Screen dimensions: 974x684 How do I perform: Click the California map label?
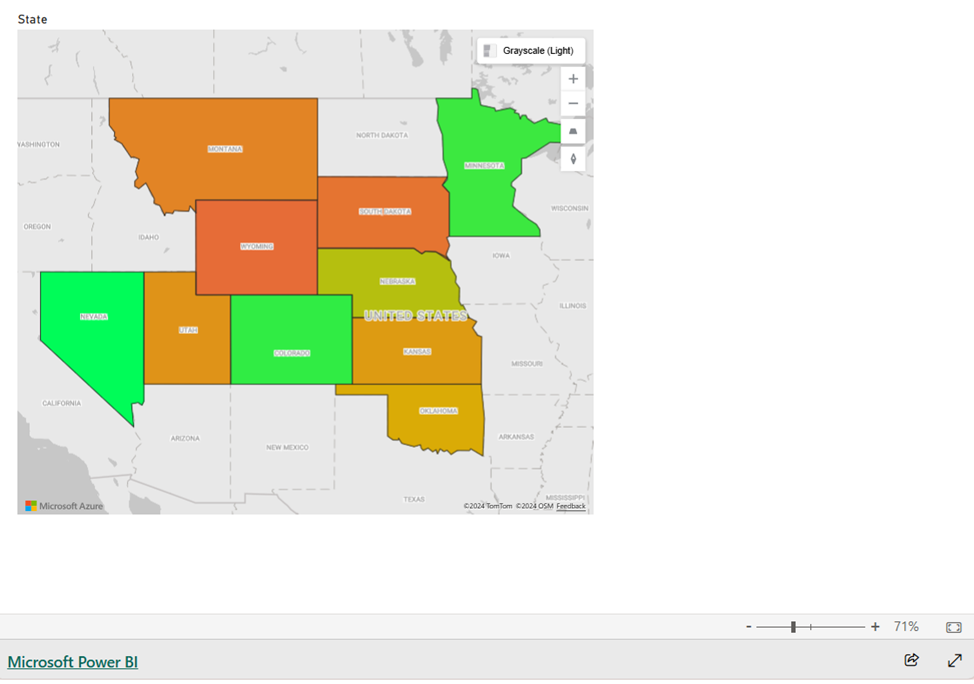pyautogui.click(x=61, y=403)
